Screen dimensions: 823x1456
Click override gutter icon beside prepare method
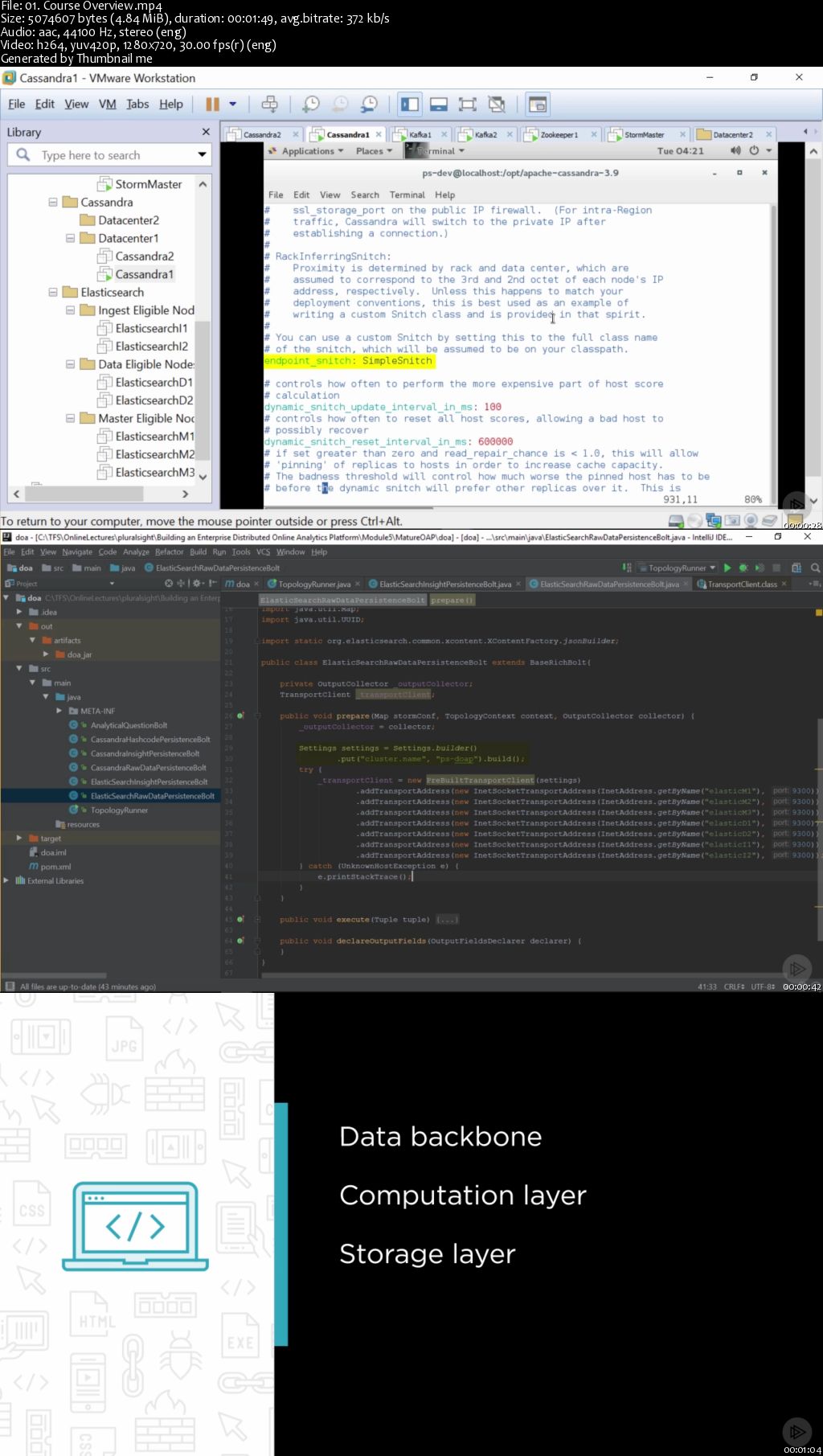pos(240,716)
